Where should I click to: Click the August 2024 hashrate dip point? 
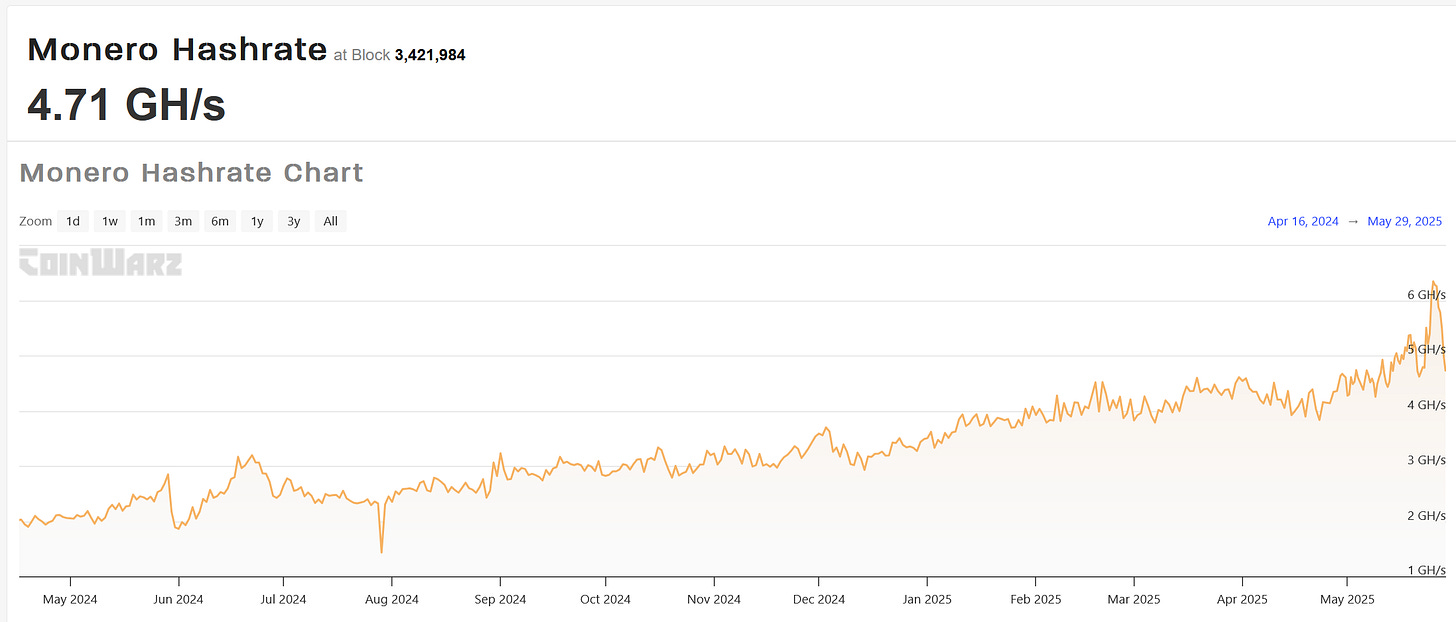(x=382, y=551)
